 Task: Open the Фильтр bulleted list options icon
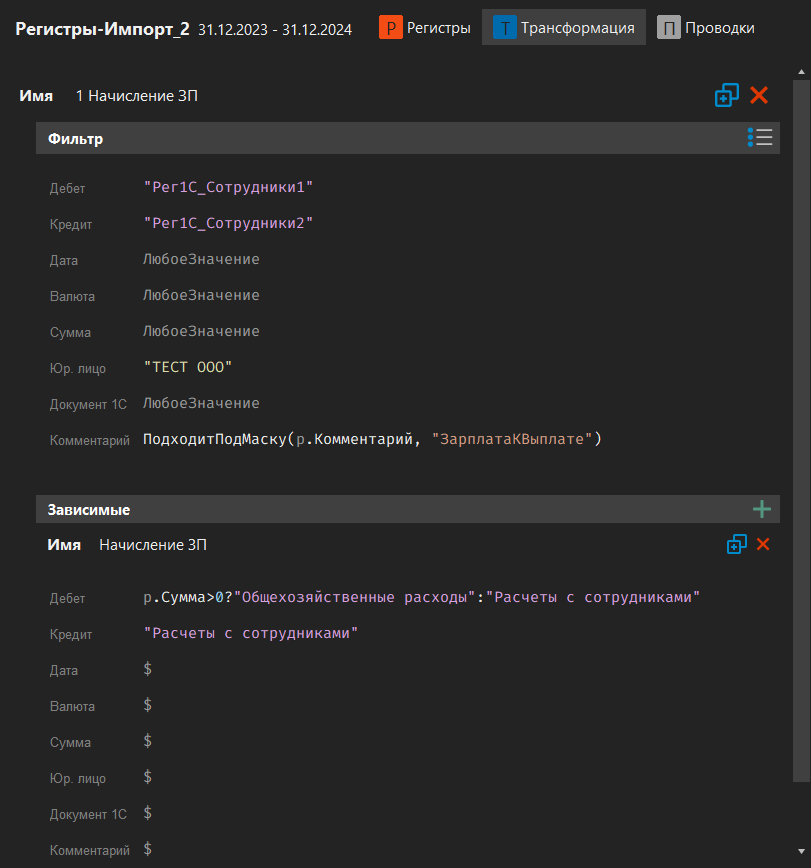point(760,137)
